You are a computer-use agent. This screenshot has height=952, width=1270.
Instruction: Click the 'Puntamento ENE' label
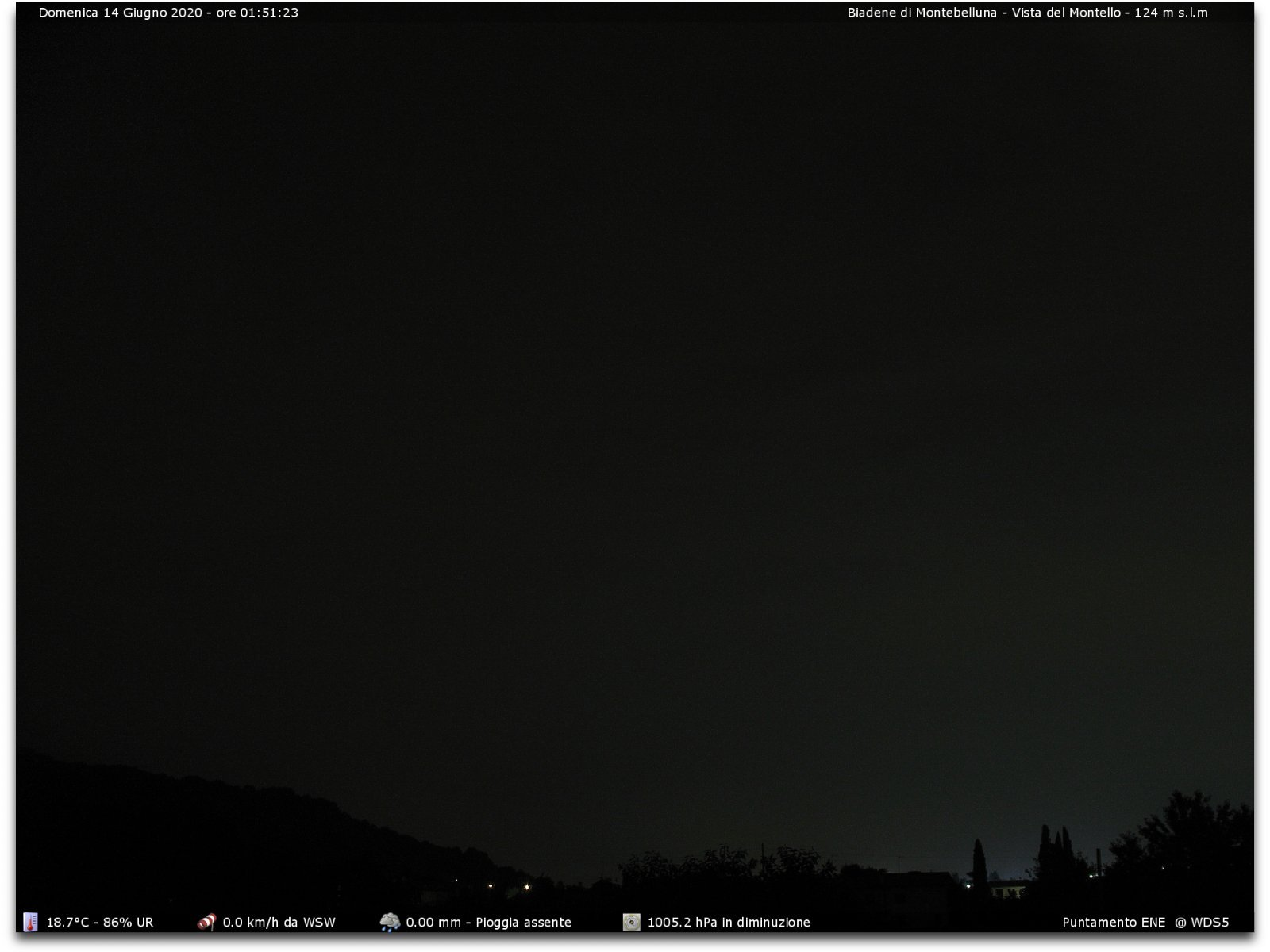pos(1114,923)
